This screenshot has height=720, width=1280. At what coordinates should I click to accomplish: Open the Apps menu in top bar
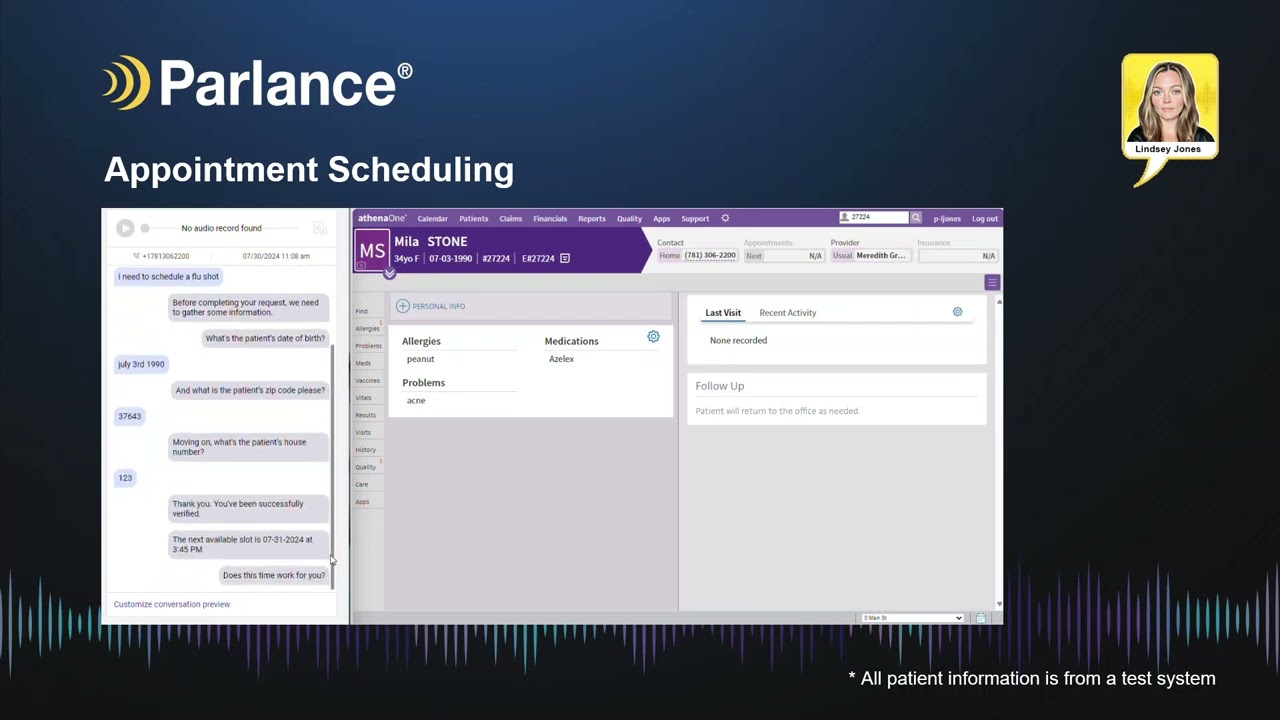(x=662, y=218)
